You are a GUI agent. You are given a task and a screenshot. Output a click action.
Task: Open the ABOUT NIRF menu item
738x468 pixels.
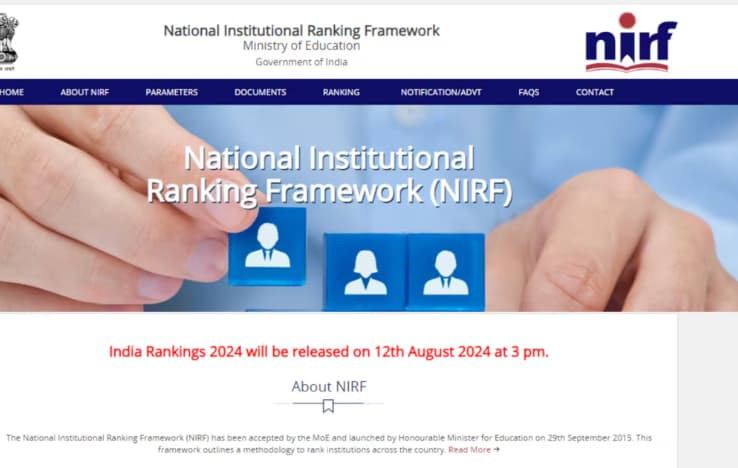[x=85, y=92]
